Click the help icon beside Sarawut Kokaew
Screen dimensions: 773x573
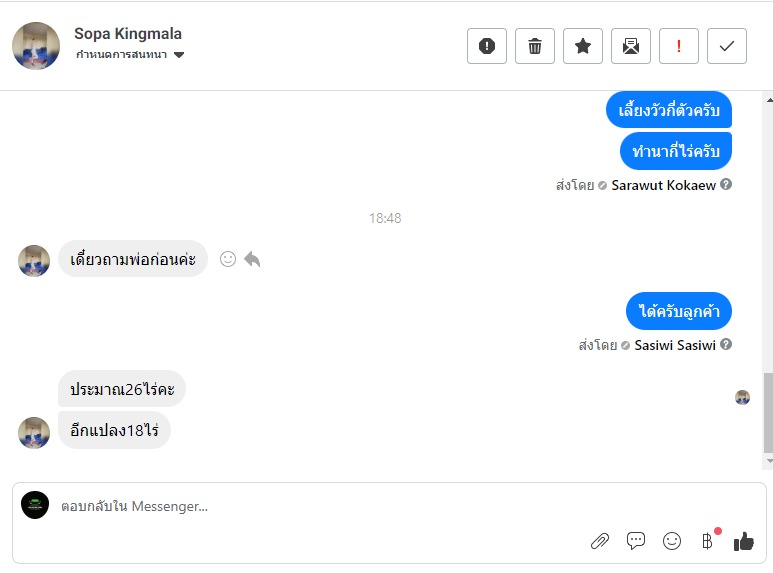726,185
